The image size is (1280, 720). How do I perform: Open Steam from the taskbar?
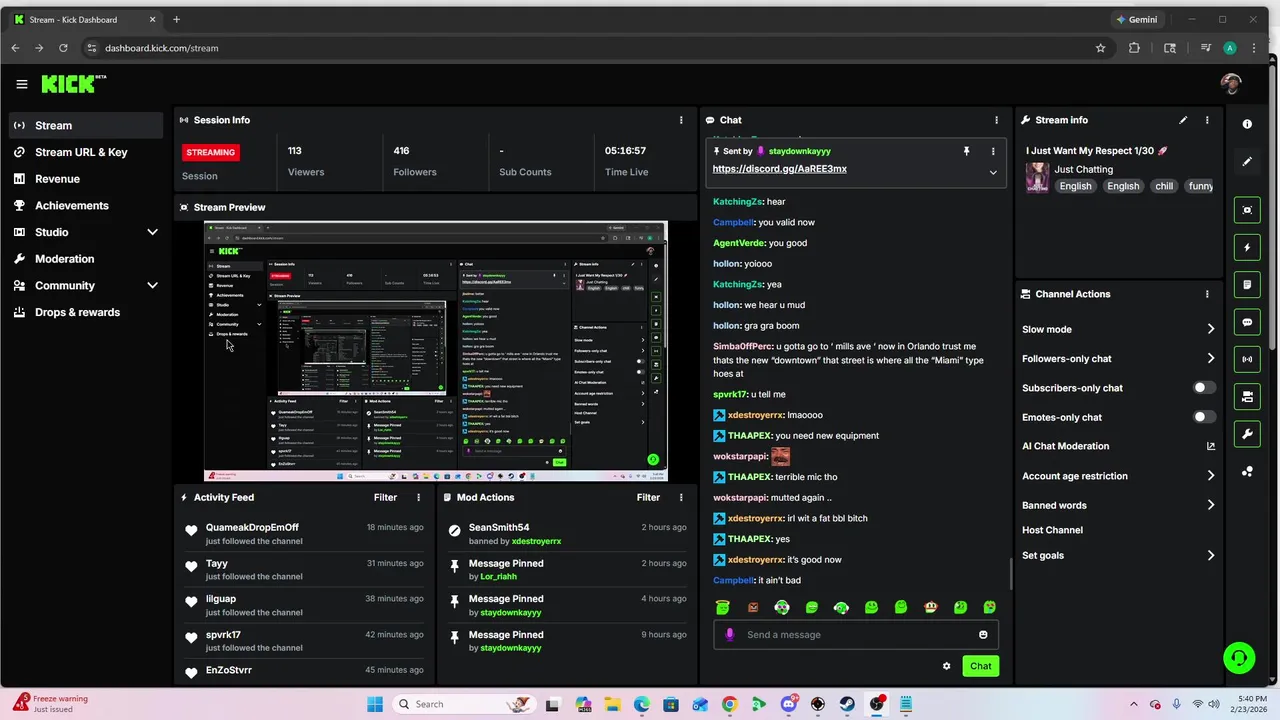click(x=847, y=704)
